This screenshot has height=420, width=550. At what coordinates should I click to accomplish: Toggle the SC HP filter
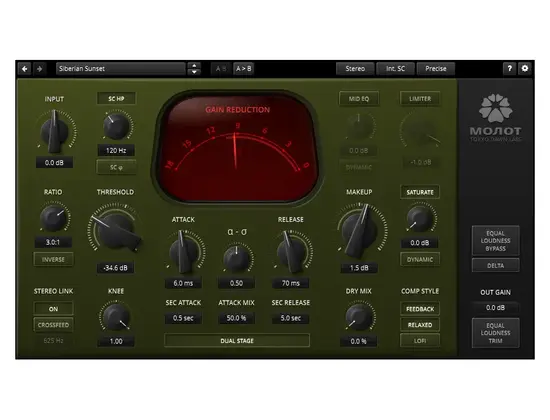pyautogui.click(x=116, y=99)
